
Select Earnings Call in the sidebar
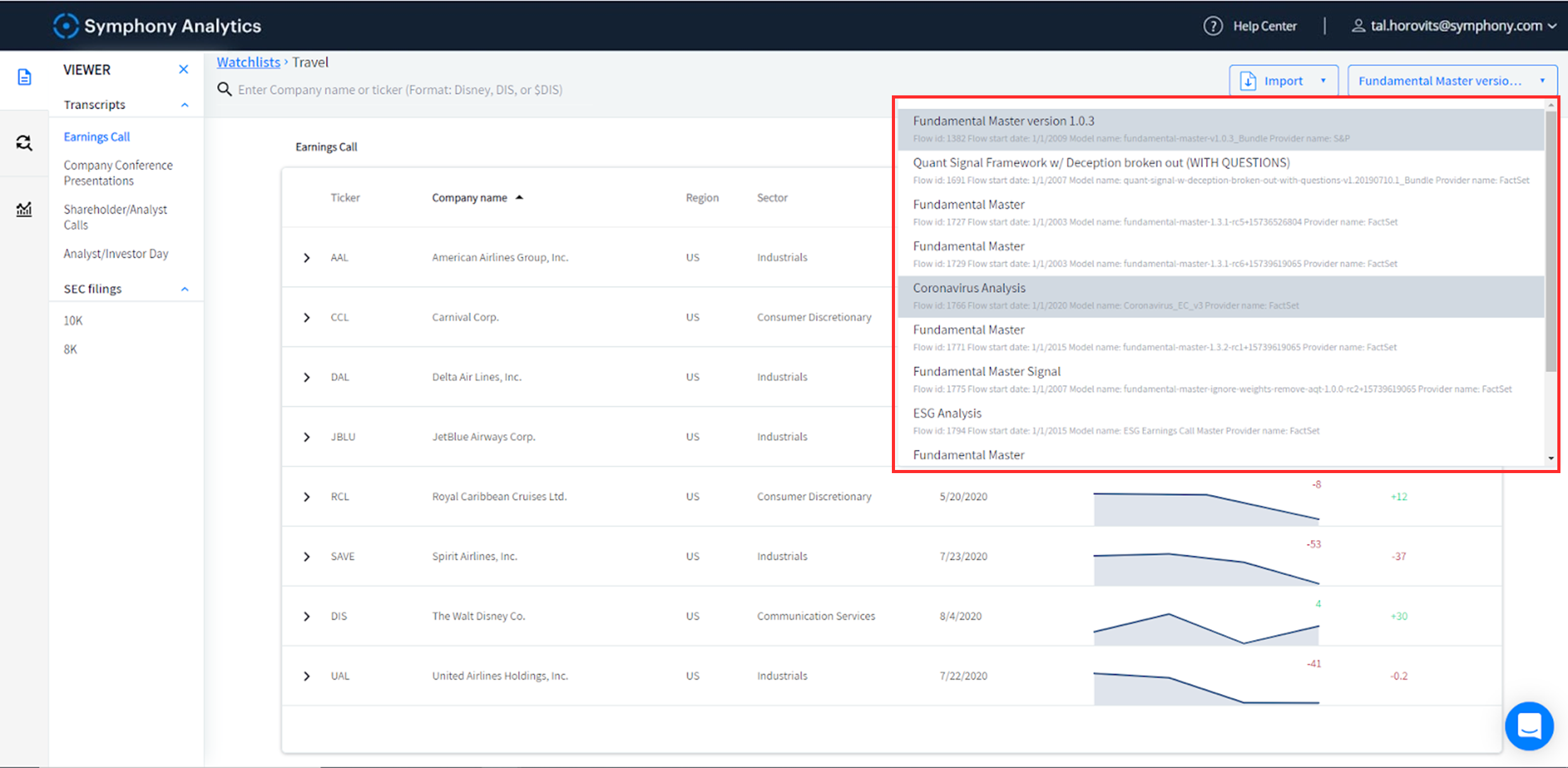click(x=97, y=137)
